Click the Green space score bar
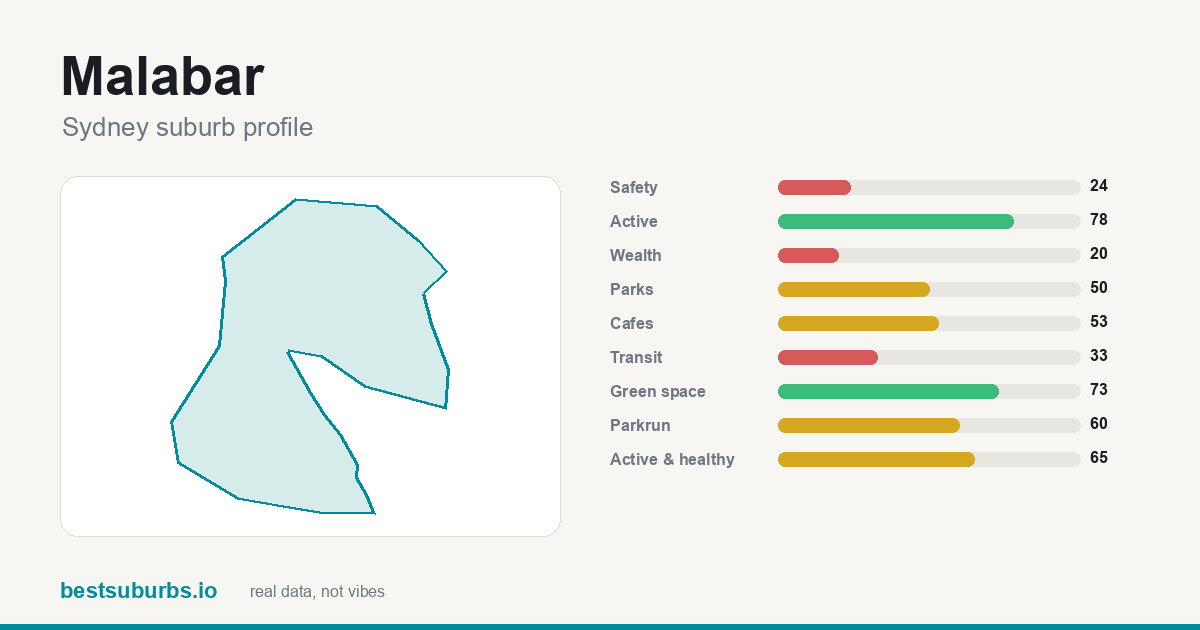The height and width of the screenshot is (630, 1200). pos(929,391)
